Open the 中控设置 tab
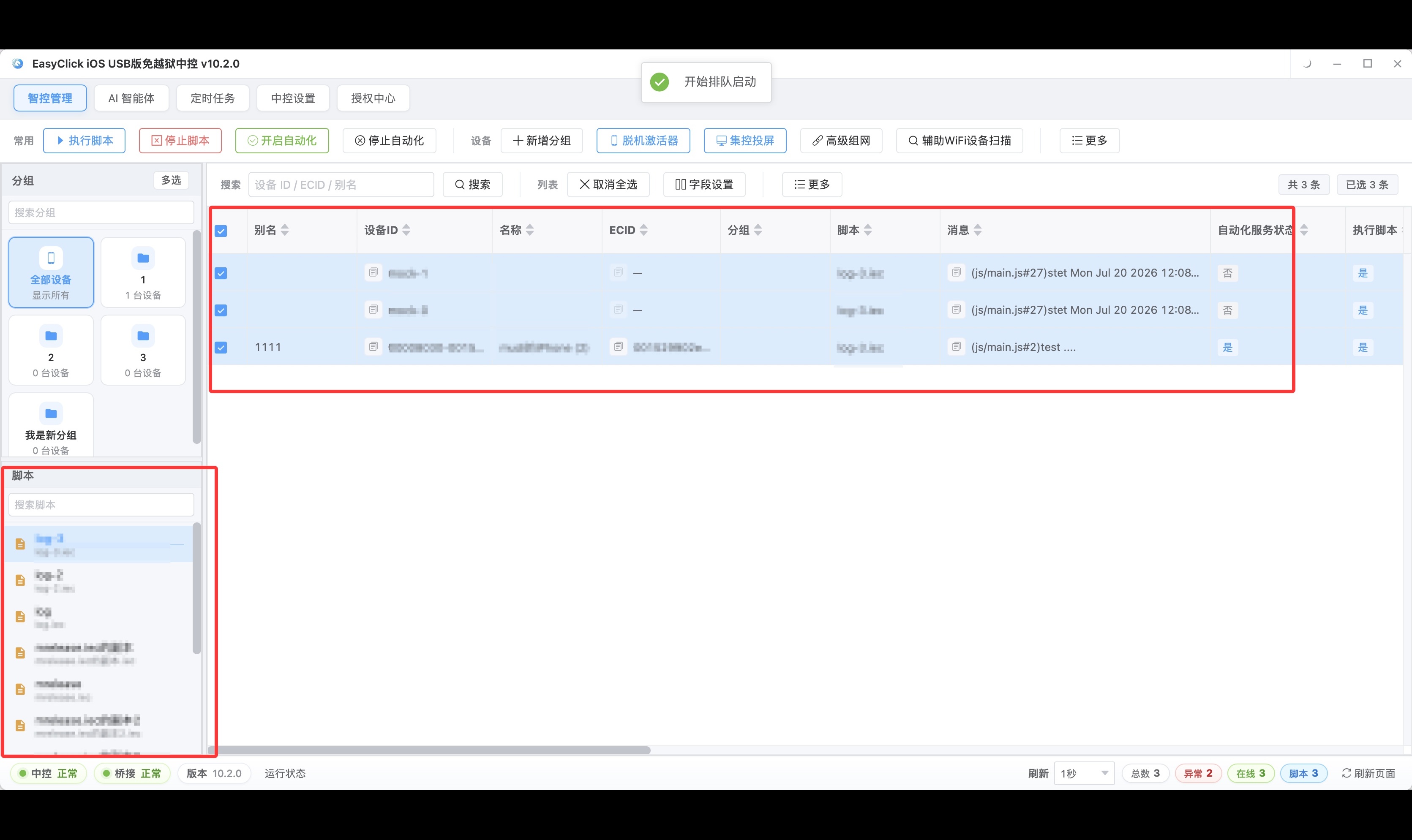1412x840 pixels. [x=293, y=98]
